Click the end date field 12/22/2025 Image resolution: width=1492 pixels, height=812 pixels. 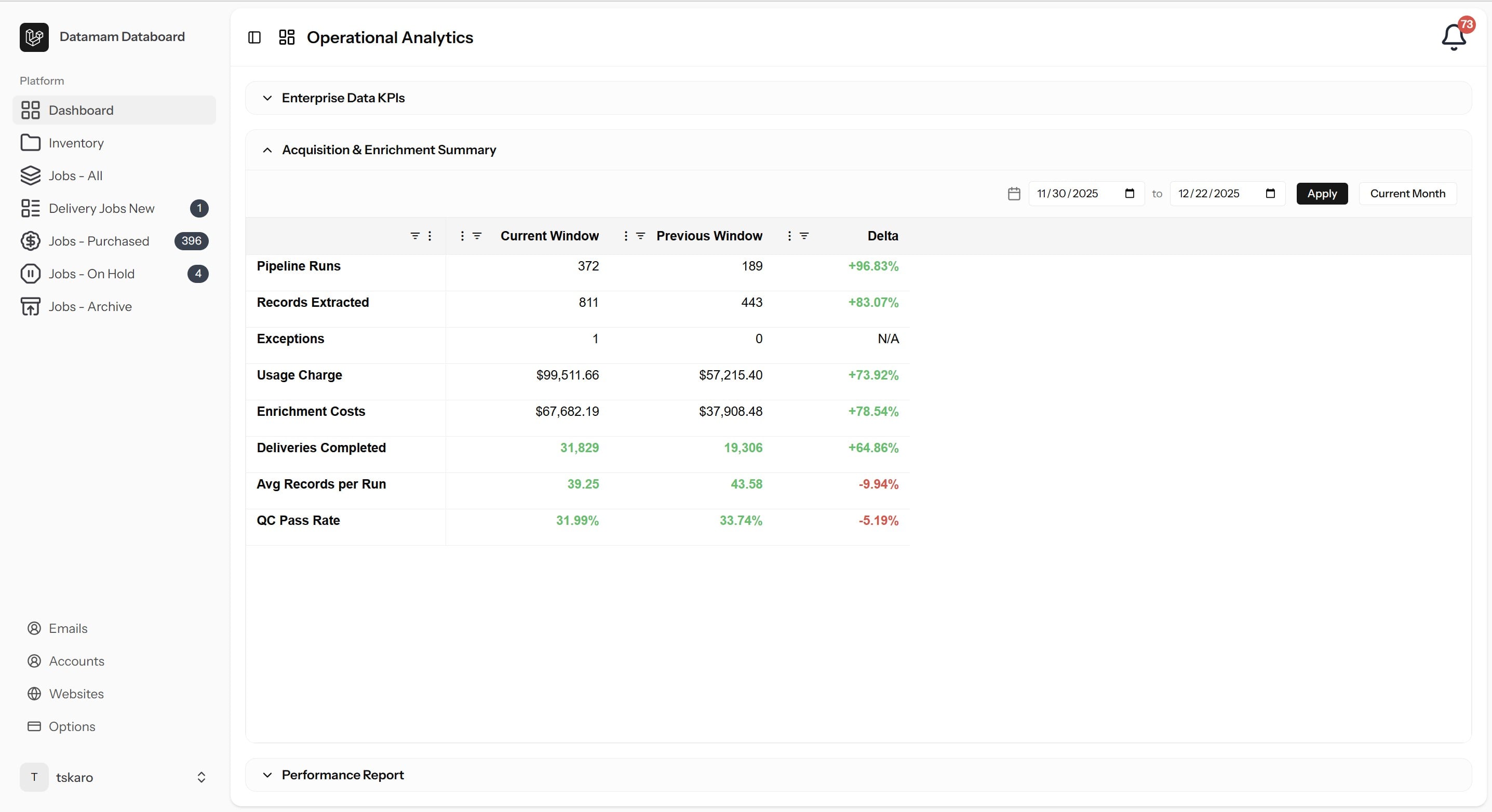tap(1227, 194)
